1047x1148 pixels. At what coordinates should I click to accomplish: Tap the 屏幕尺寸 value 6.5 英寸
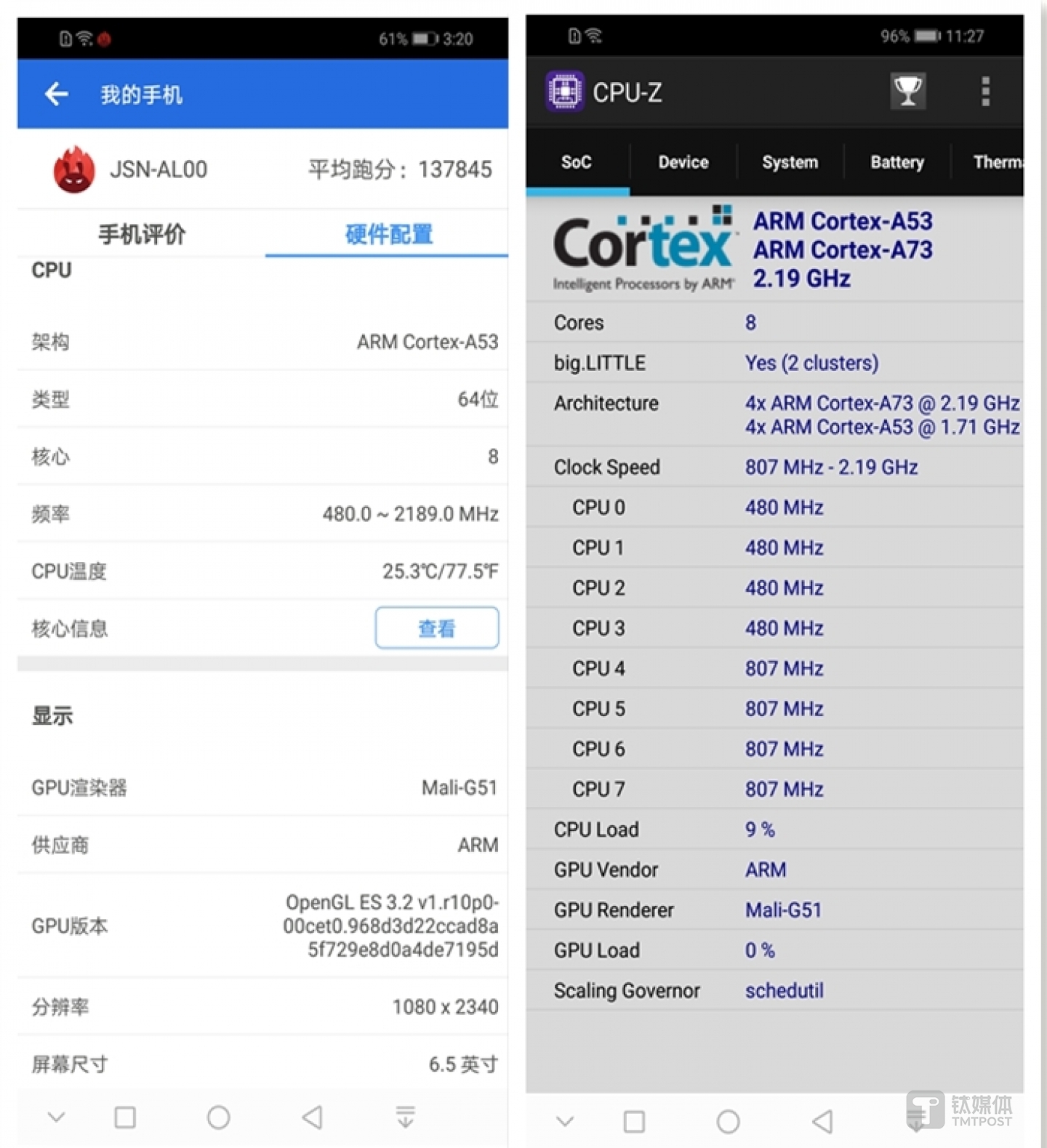coord(463,1064)
